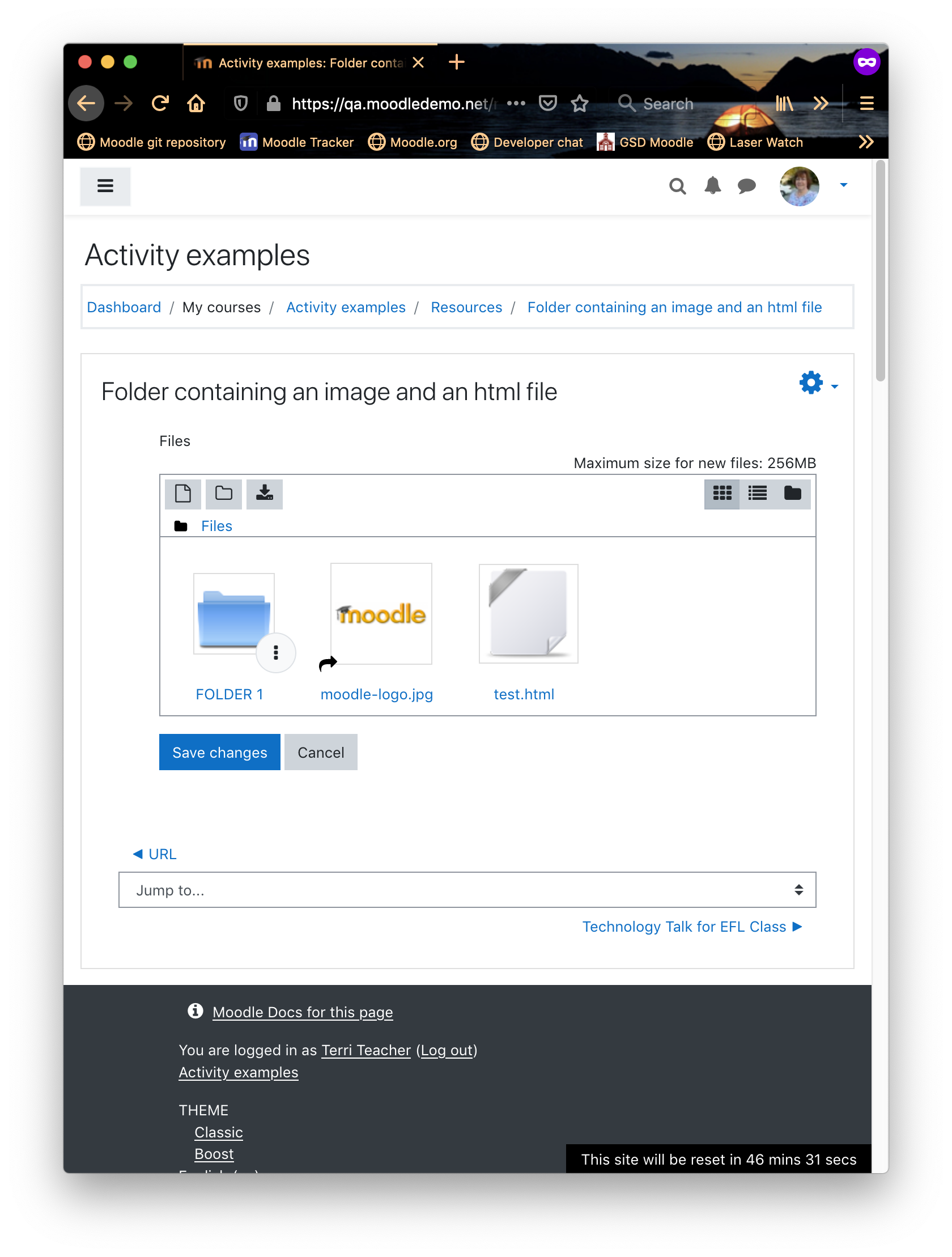This screenshot has height=1257, width=952.
Task: Toggle the Moodle side navigation drawer
Action: point(105,186)
